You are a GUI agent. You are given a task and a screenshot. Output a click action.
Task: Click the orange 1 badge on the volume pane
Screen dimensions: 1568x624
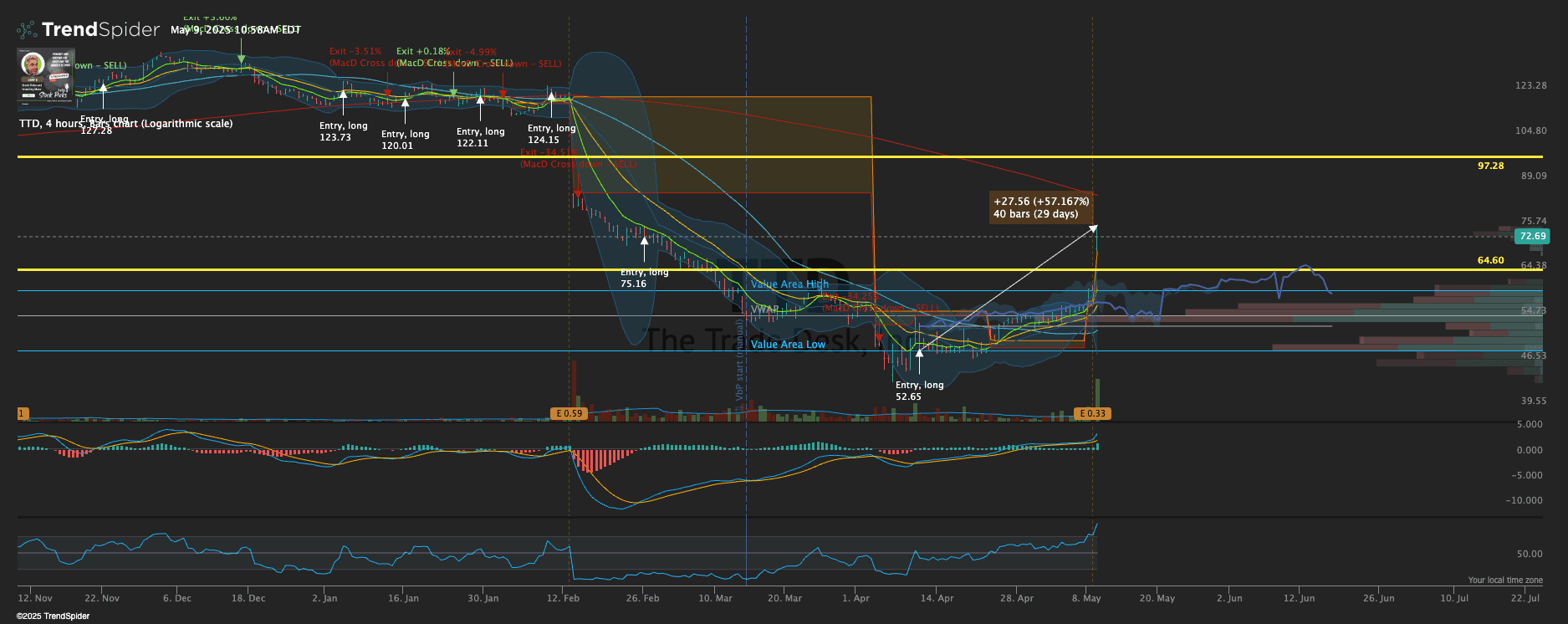tap(23, 413)
